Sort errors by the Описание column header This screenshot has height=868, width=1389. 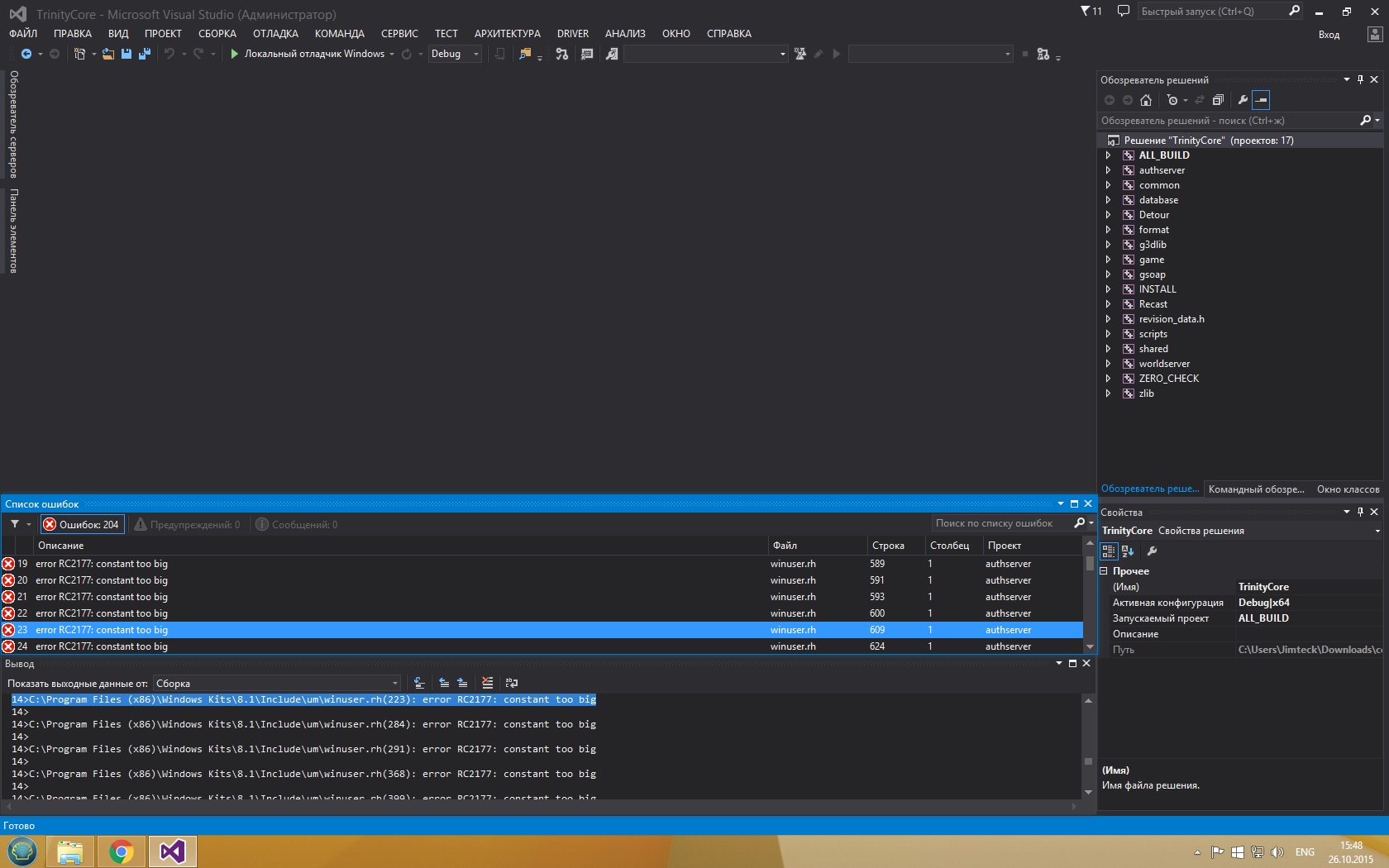(x=61, y=546)
